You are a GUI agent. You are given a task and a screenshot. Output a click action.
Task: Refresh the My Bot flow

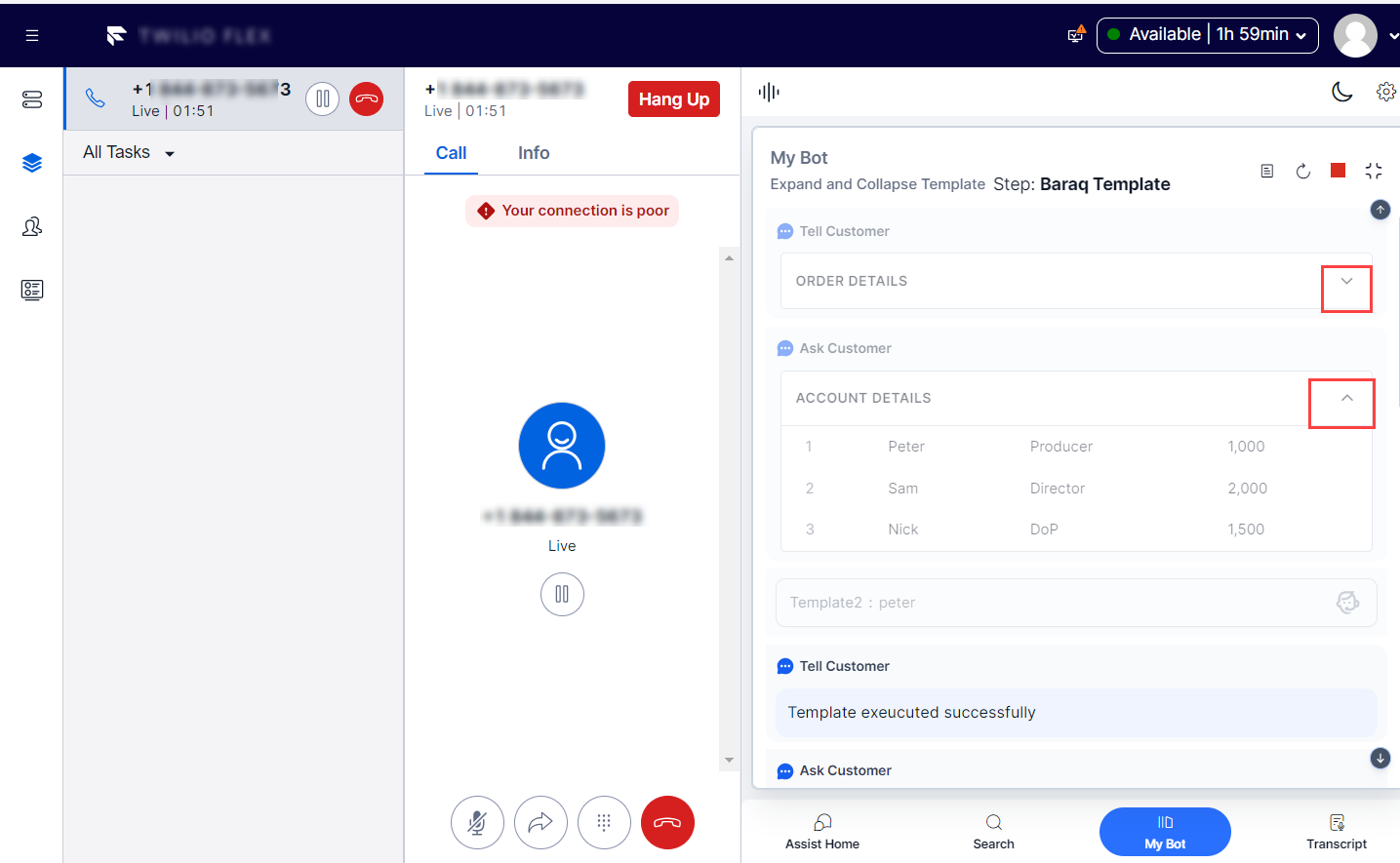tap(1302, 172)
